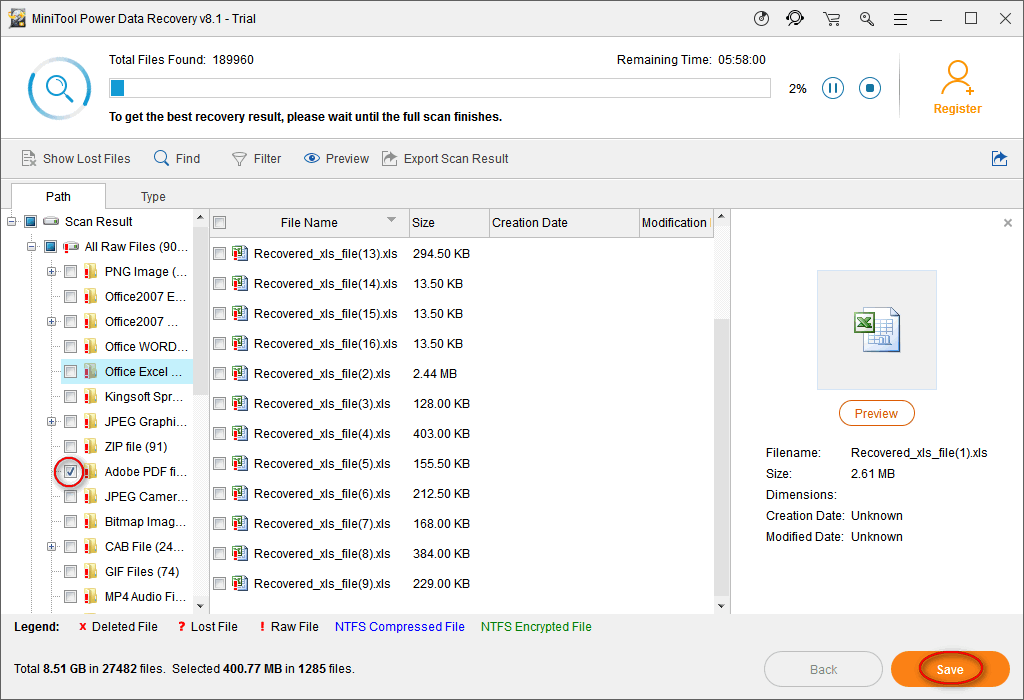Collapse the Scan Result root node
This screenshot has height=700, width=1024.
(12, 221)
